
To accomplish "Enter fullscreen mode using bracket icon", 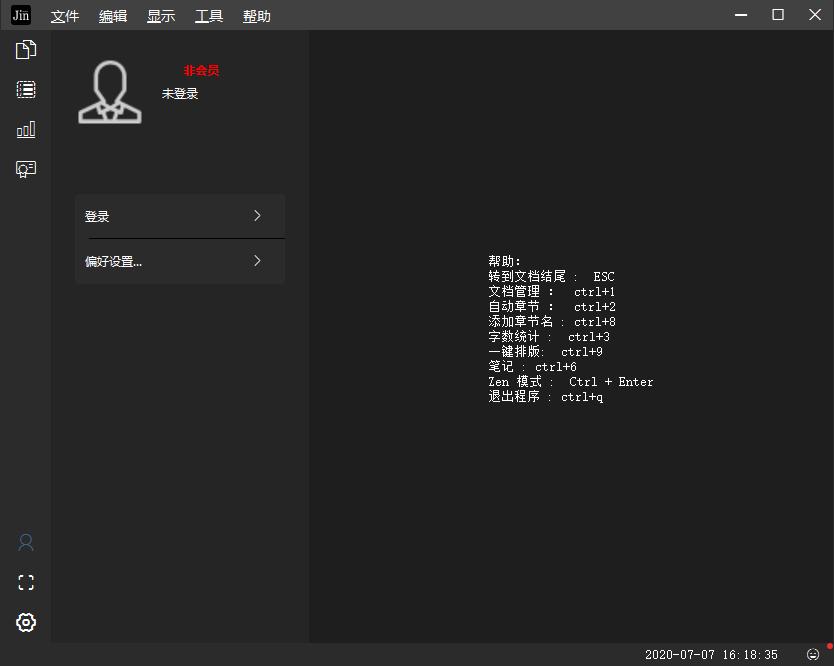I will (x=26, y=582).
